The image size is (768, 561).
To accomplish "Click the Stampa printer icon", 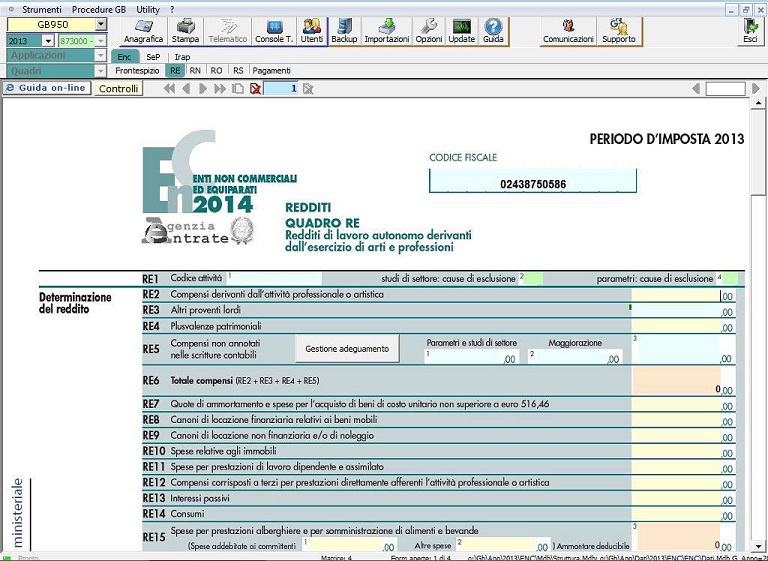I will [x=185, y=31].
